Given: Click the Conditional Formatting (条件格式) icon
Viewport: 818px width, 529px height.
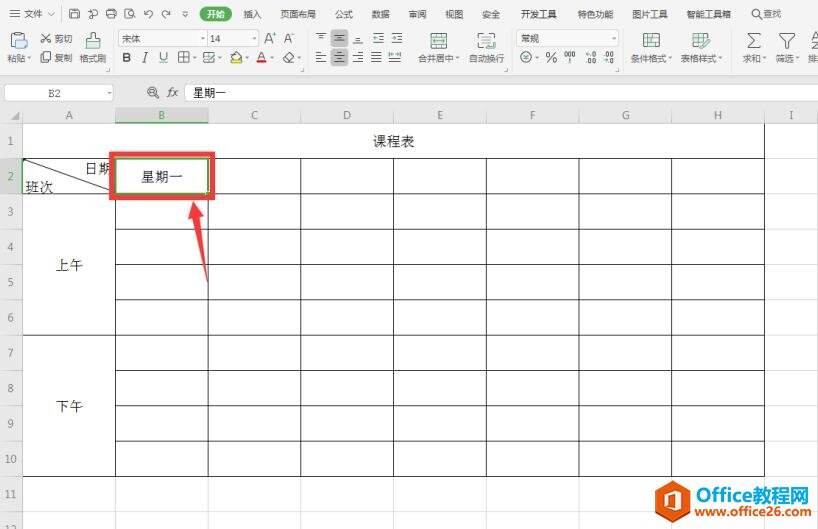Looking at the screenshot, I should click(651, 41).
